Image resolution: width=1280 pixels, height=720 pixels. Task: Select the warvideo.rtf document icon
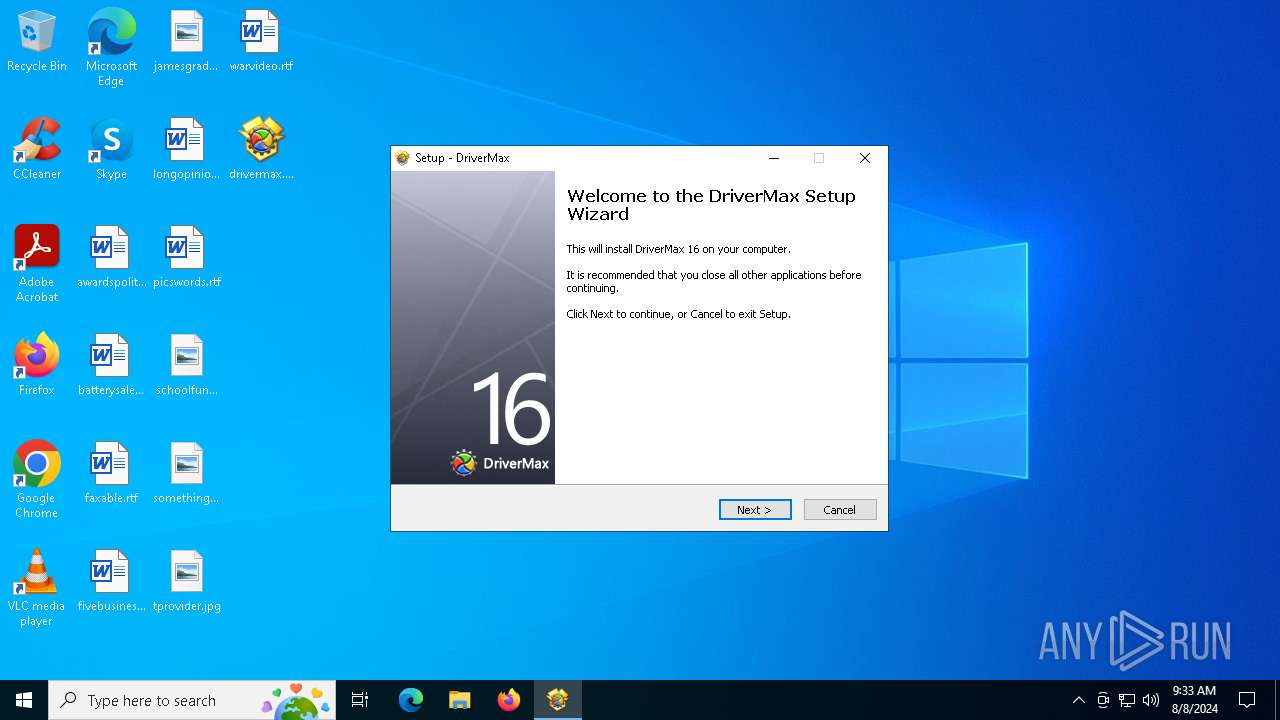(x=261, y=42)
